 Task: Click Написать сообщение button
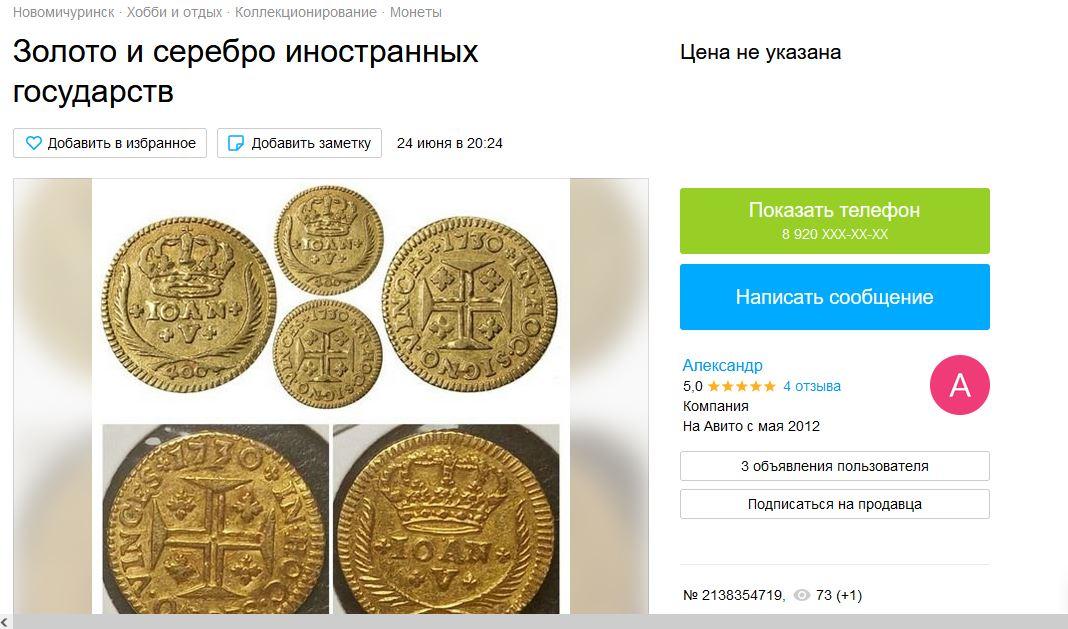[x=834, y=297]
